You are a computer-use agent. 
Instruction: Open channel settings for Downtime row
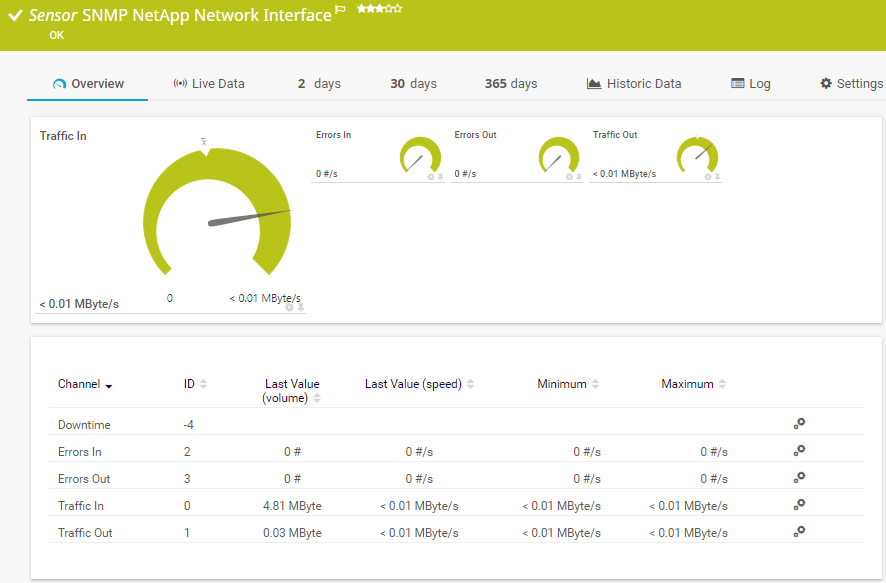coord(798,423)
